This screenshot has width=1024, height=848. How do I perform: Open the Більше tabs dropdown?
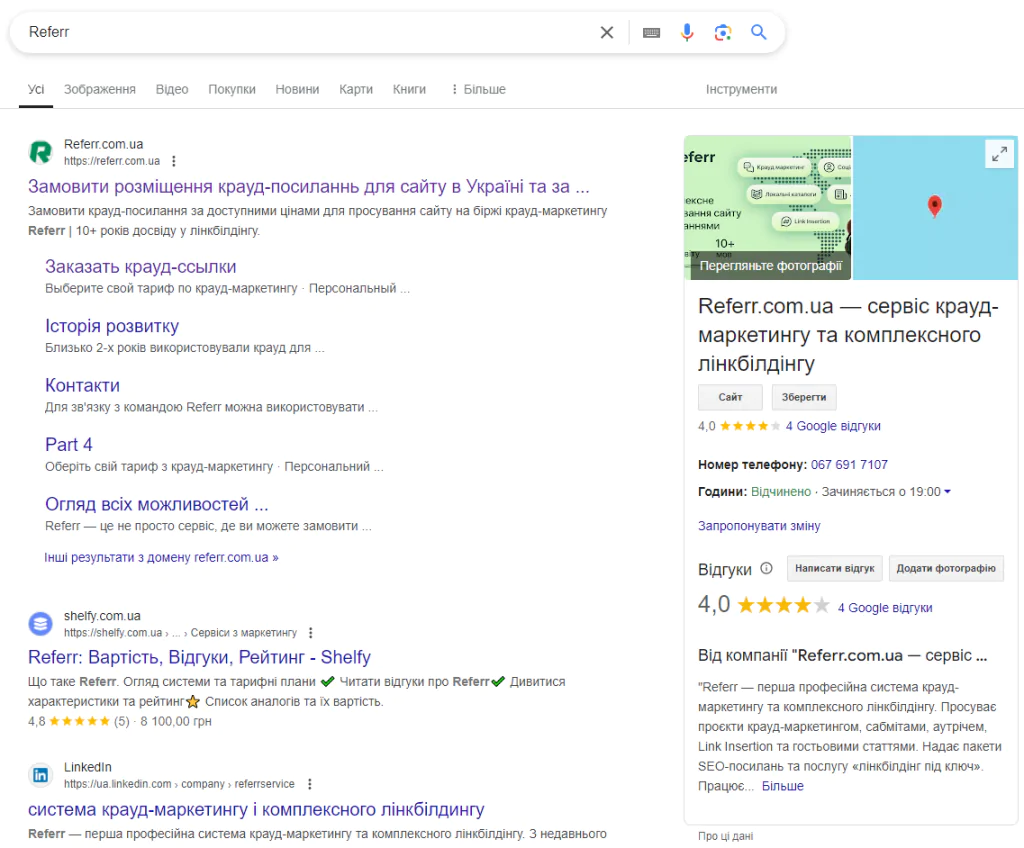(x=478, y=89)
